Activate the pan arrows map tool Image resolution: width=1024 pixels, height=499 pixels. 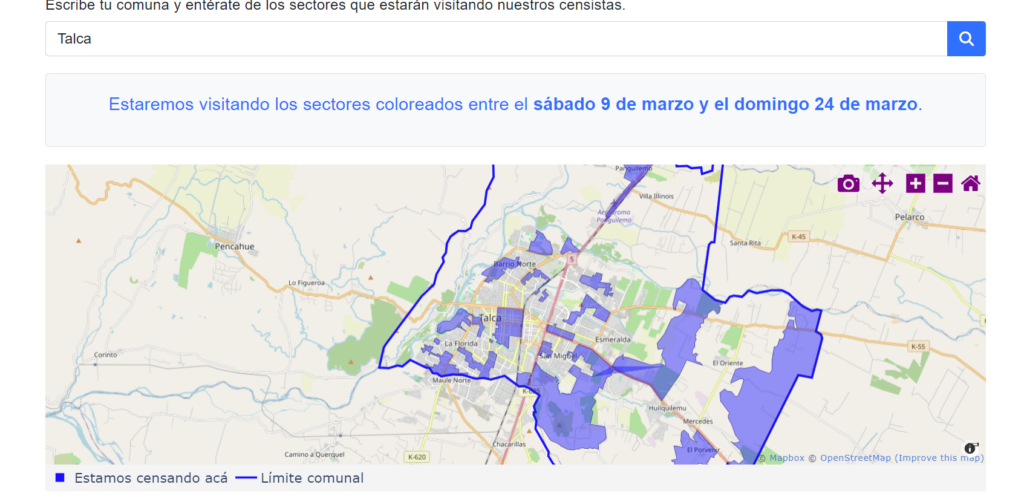(882, 183)
